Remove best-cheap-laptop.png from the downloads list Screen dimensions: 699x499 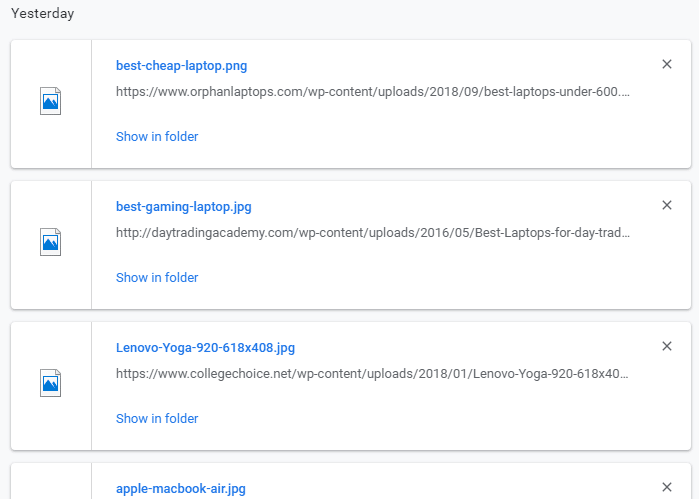(x=667, y=64)
